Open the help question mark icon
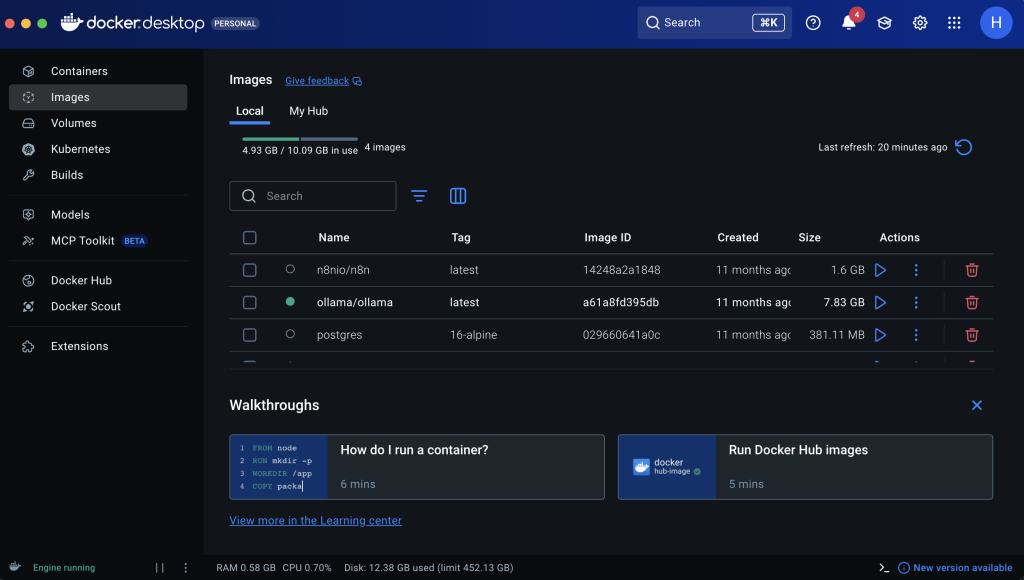Viewport: 1024px width, 580px height. (813, 23)
